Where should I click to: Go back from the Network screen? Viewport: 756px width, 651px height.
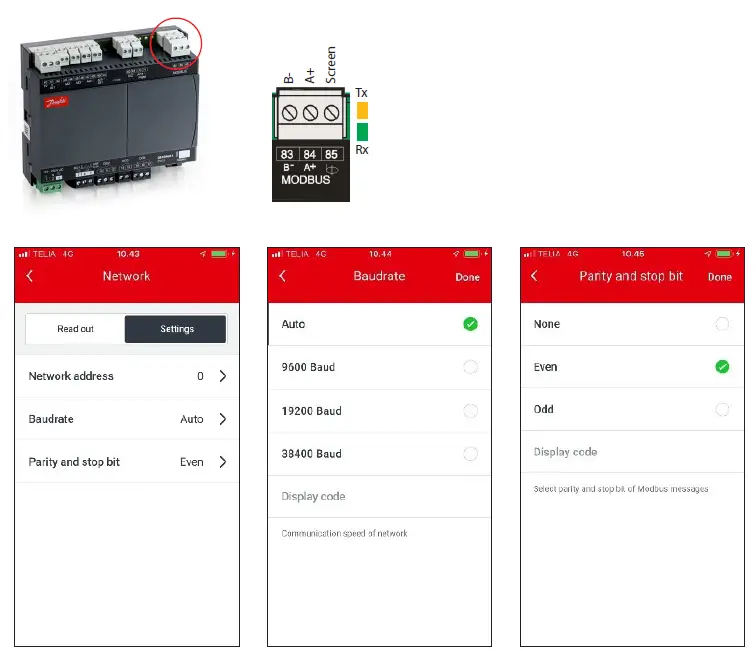[x=29, y=276]
